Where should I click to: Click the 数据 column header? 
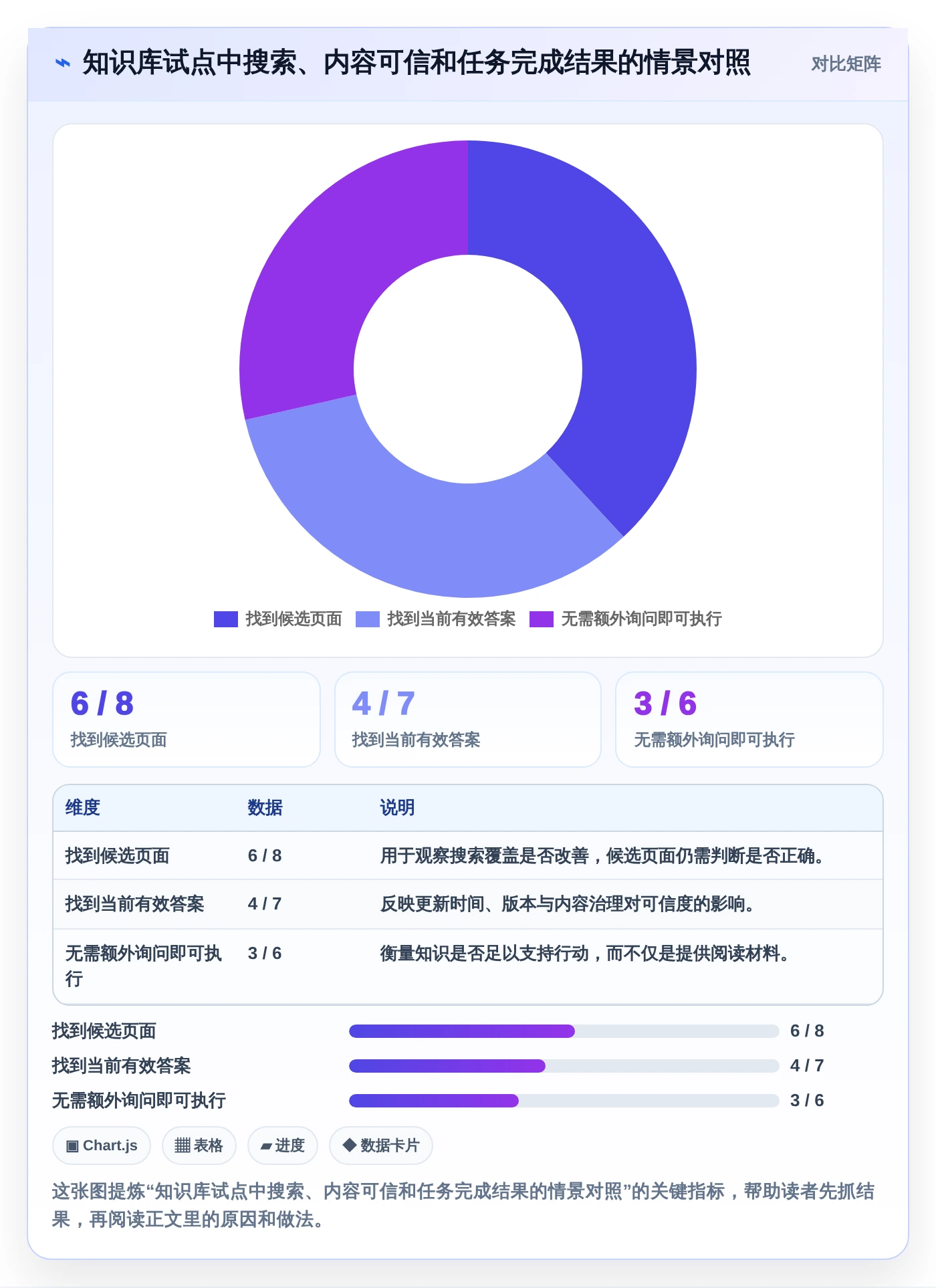(265, 808)
